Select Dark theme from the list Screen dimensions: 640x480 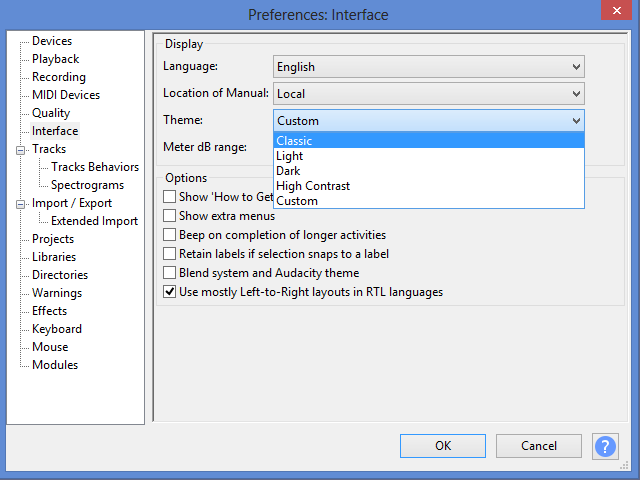point(289,171)
